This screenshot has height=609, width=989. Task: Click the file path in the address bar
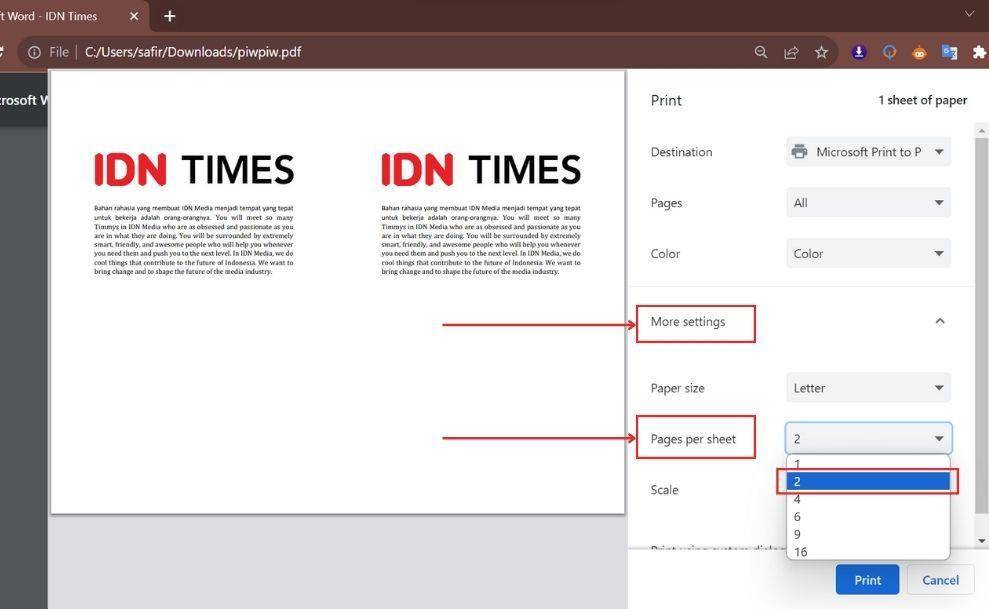point(193,52)
